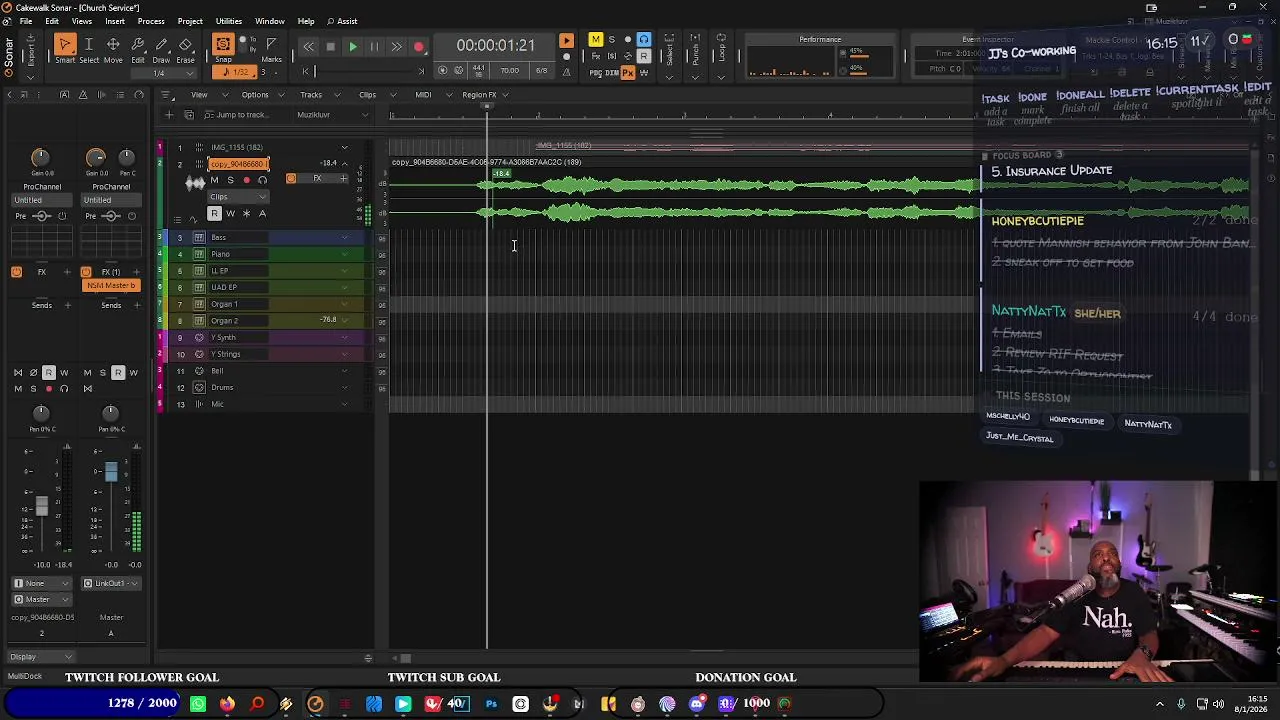Viewport: 1280px width, 720px height.
Task: Toggle the inspector FX (1) power button
Action: [86, 272]
